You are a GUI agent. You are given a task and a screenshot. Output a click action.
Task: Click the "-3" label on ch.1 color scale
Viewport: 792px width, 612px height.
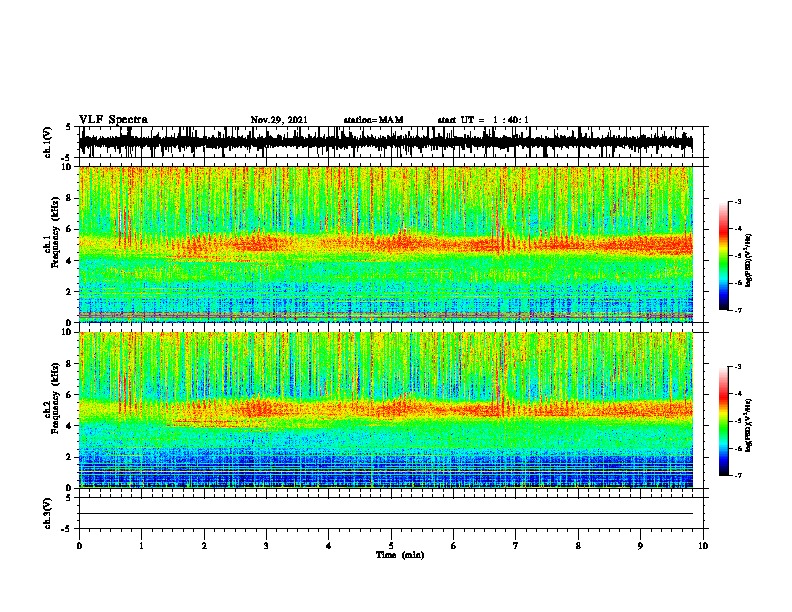point(737,201)
